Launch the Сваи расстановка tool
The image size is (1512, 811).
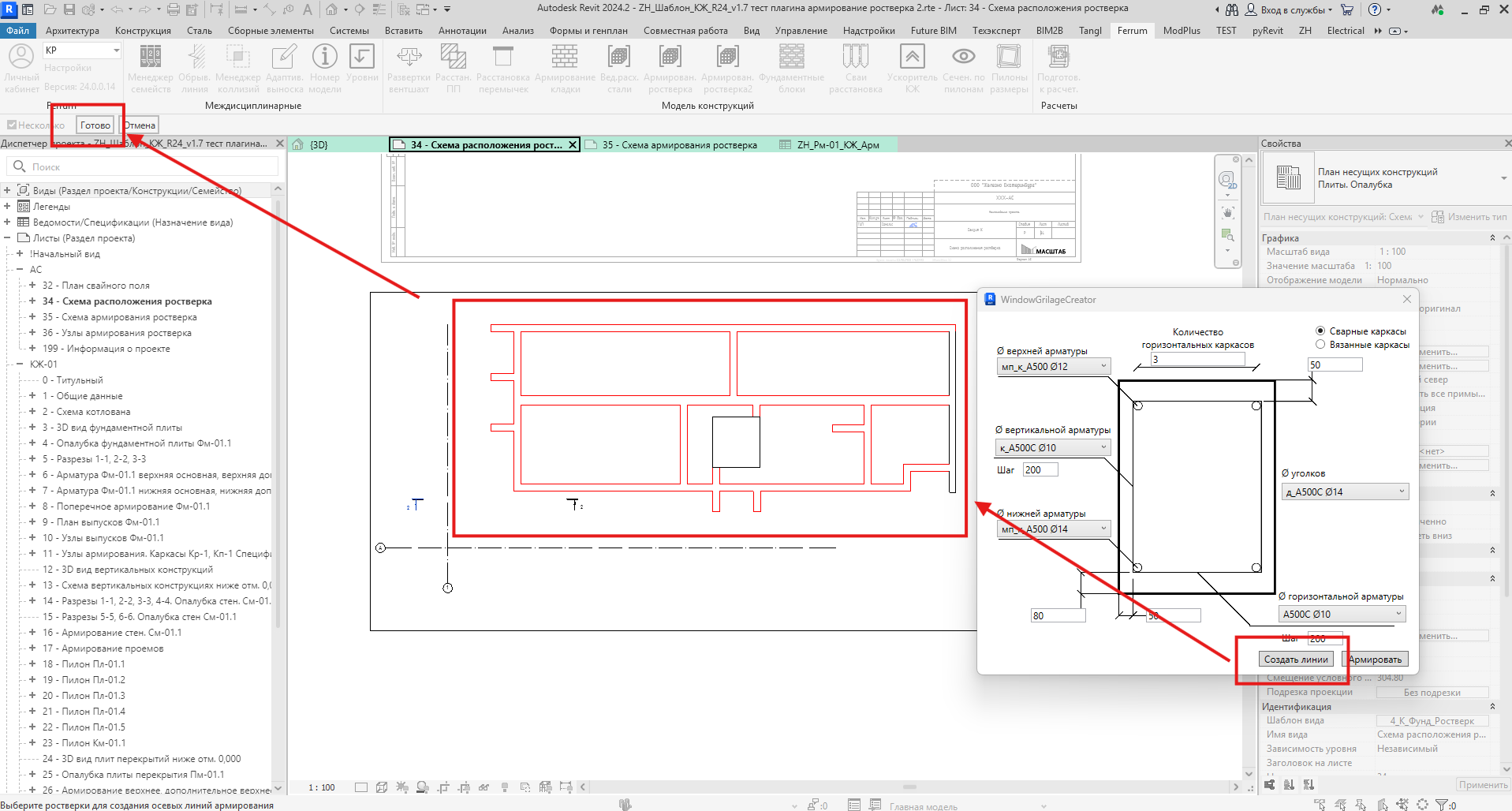(x=856, y=57)
